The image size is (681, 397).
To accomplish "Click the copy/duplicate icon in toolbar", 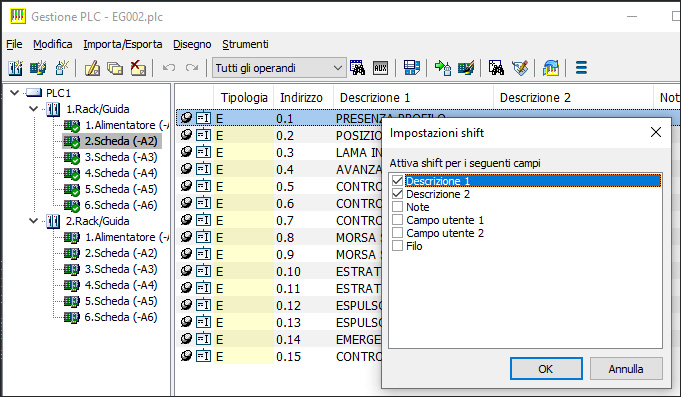I will pos(115,68).
